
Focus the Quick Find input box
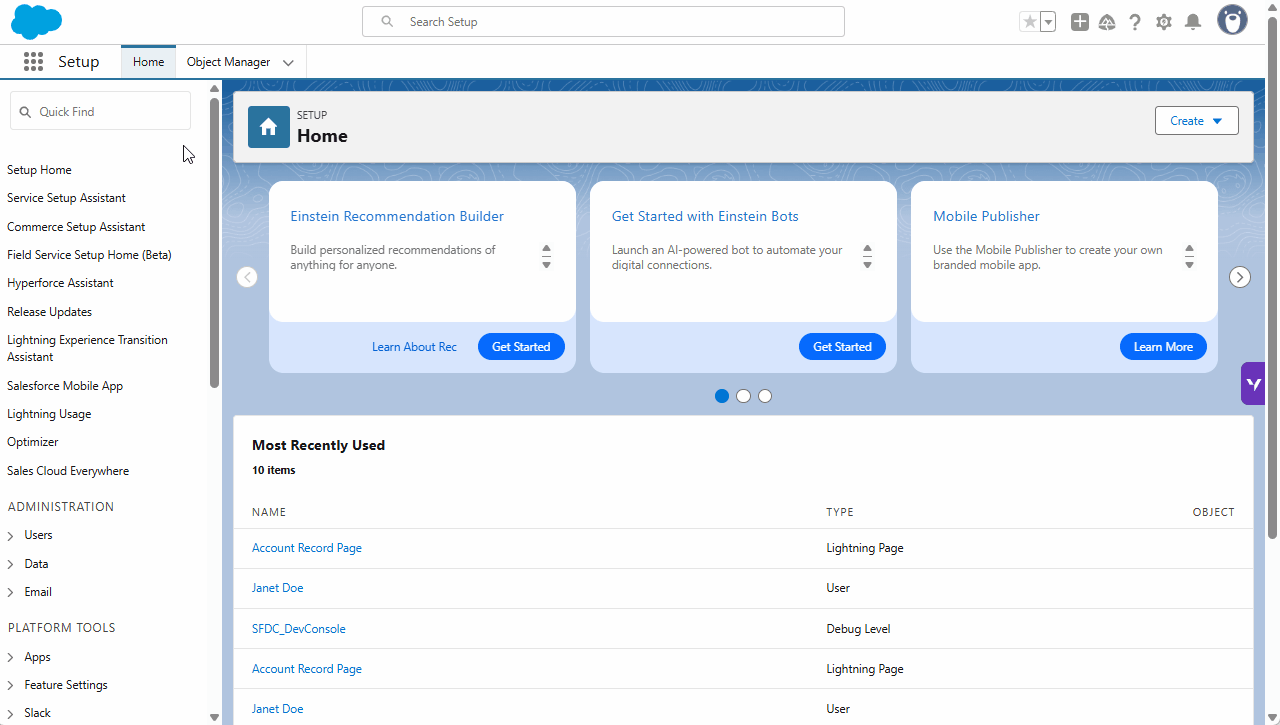coord(100,111)
